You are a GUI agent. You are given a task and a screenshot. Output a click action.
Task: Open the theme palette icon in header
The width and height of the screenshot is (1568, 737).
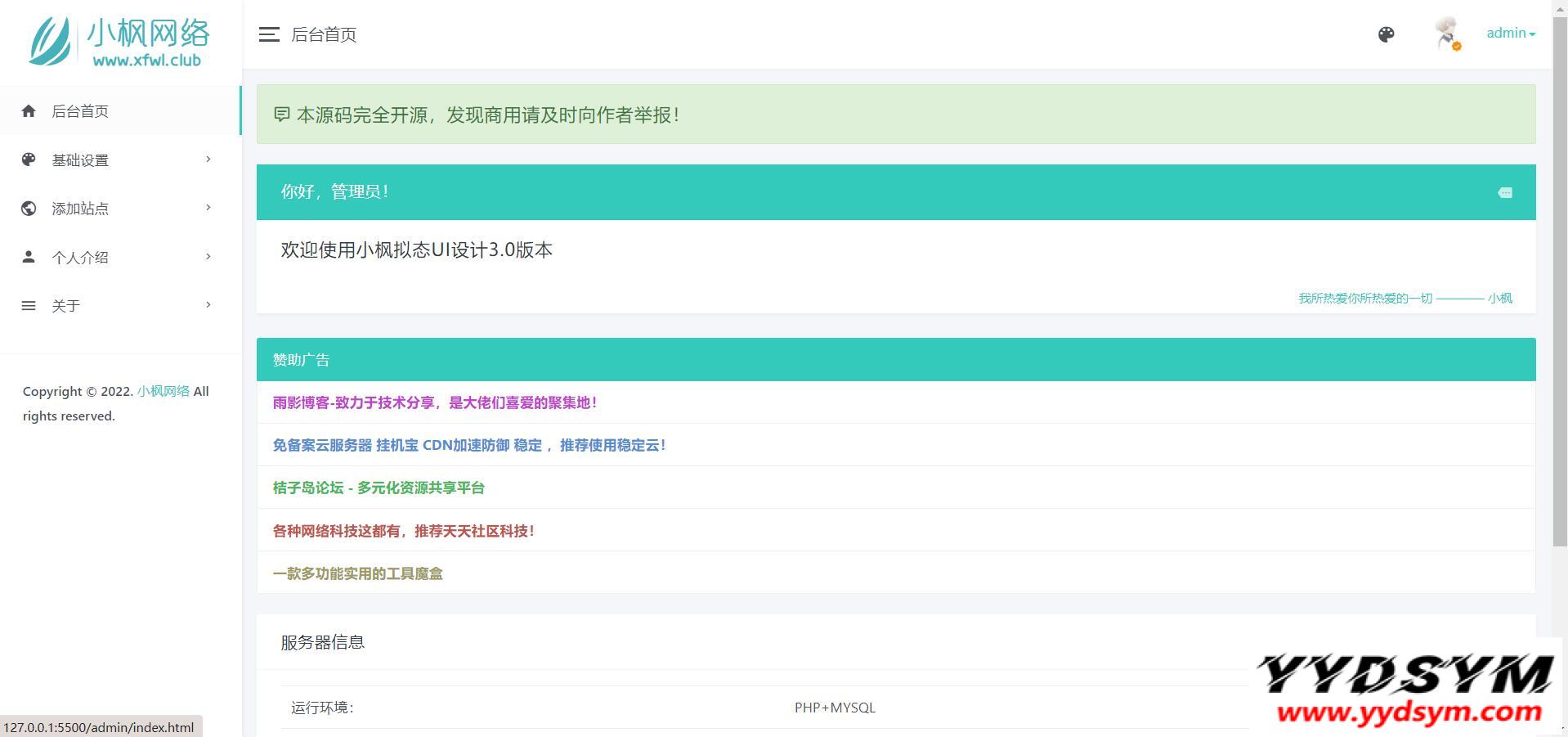pos(1386,34)
